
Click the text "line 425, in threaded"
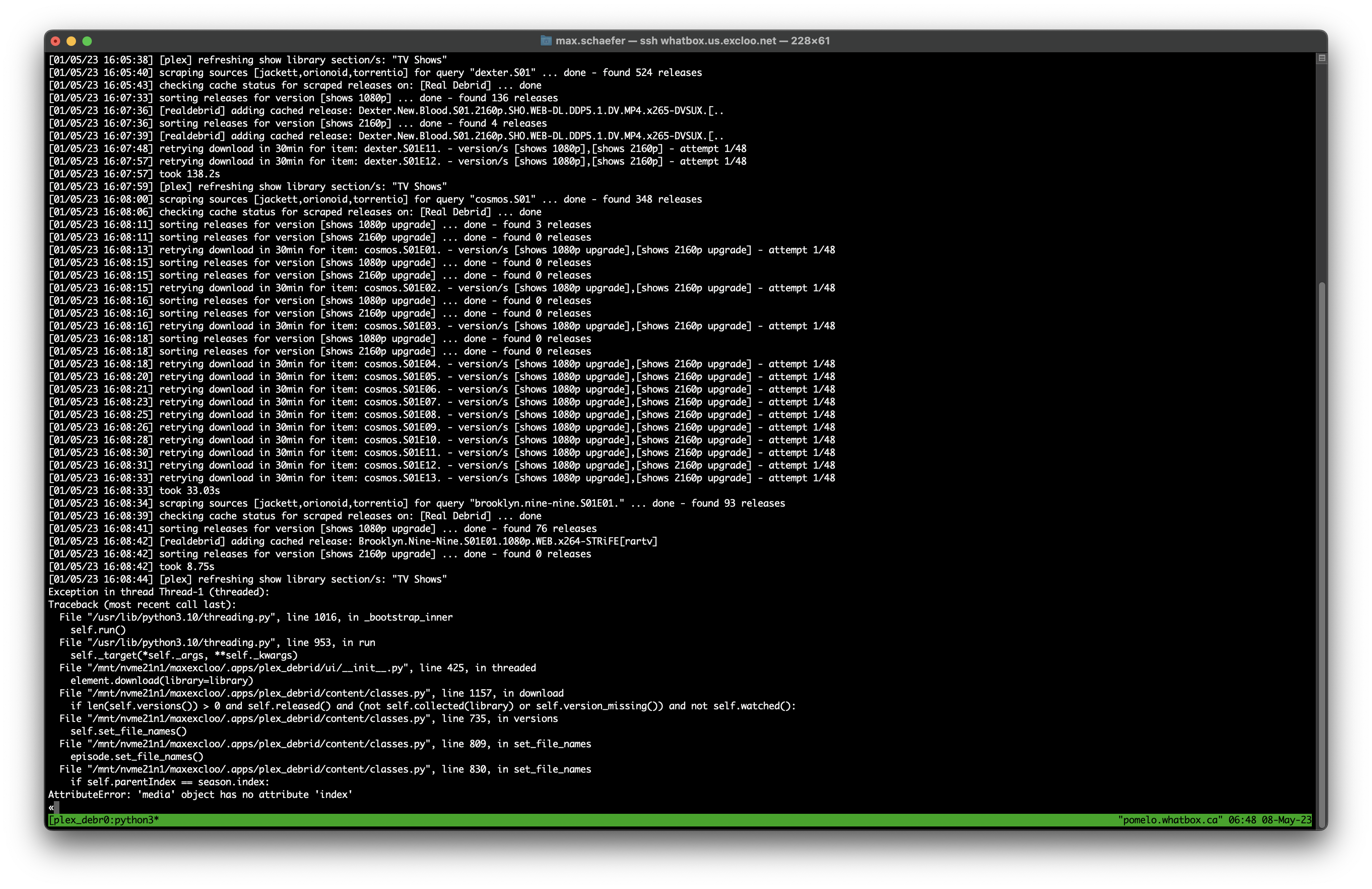coord(477,668)
